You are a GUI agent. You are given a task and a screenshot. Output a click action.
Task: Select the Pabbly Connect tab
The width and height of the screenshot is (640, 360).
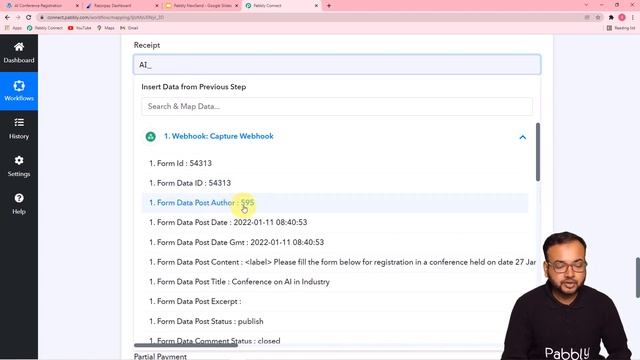[x=282, y=6]
